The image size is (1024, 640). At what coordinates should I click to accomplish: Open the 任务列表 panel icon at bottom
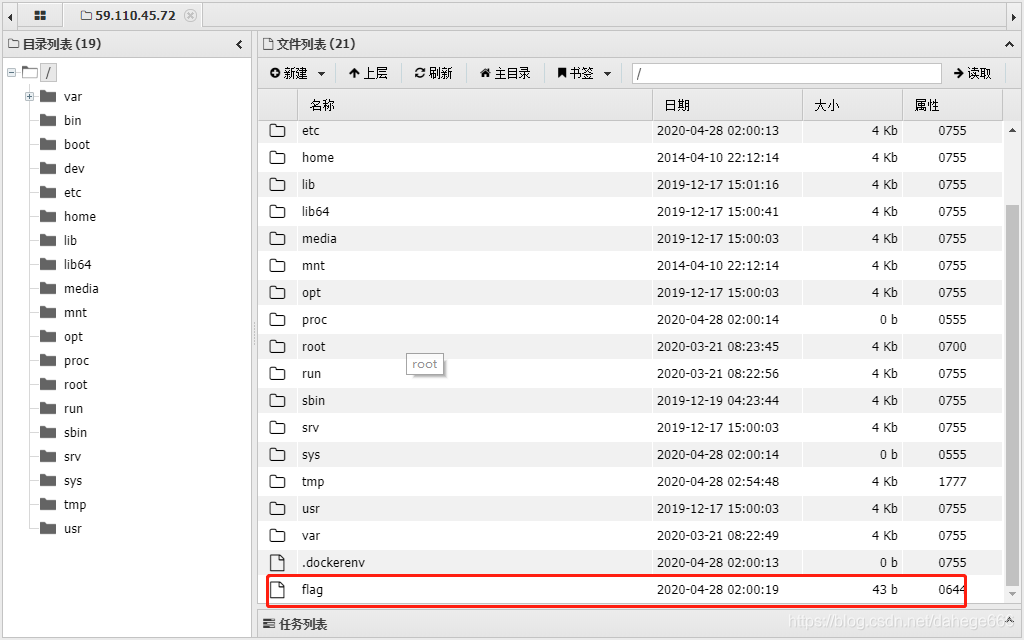(268, 622)
